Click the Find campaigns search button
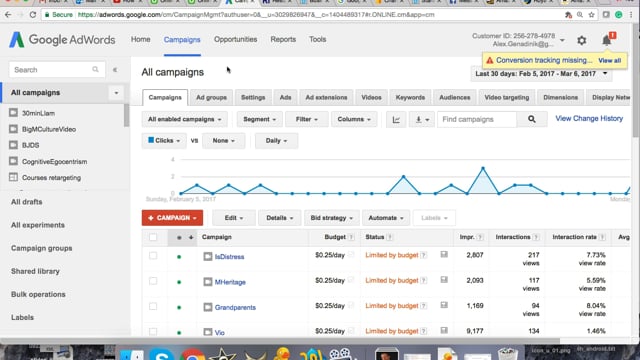Screen dimensions: 640x360 tap(531, 119)
